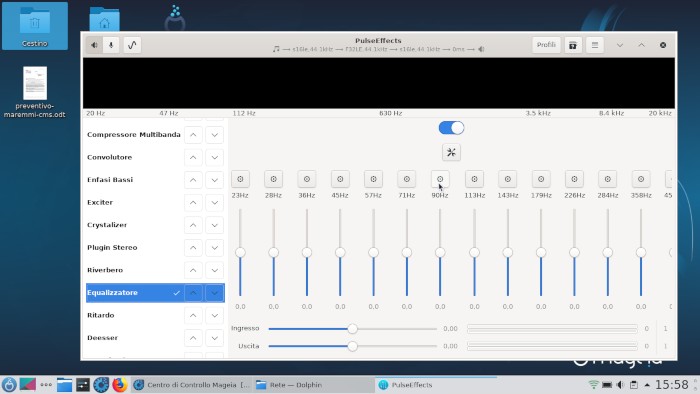This screenshot has width=700, height=394.
Task: Open the Profili presets button
Action: 546,45
